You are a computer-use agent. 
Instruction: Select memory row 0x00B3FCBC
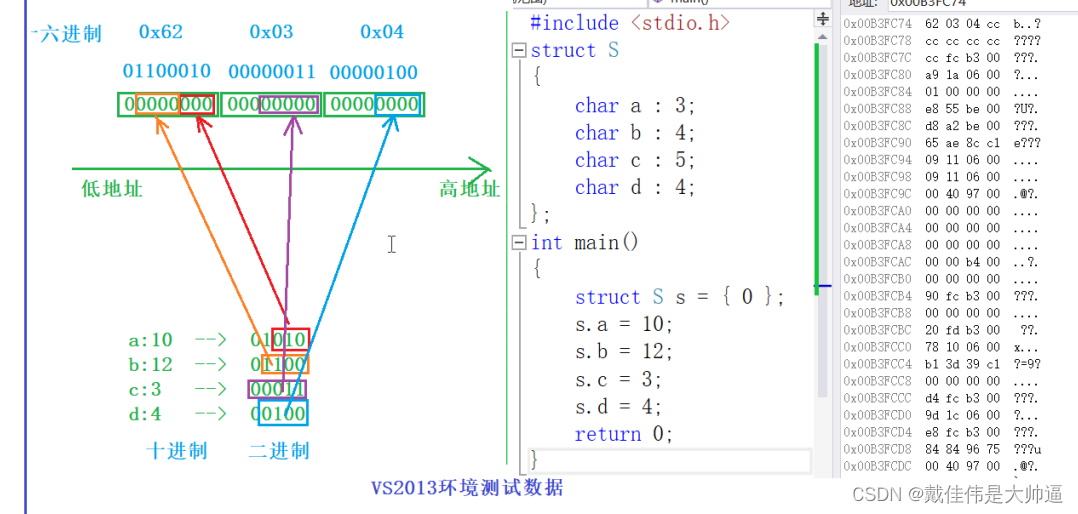pyautogui.click(x=943, y=330)
